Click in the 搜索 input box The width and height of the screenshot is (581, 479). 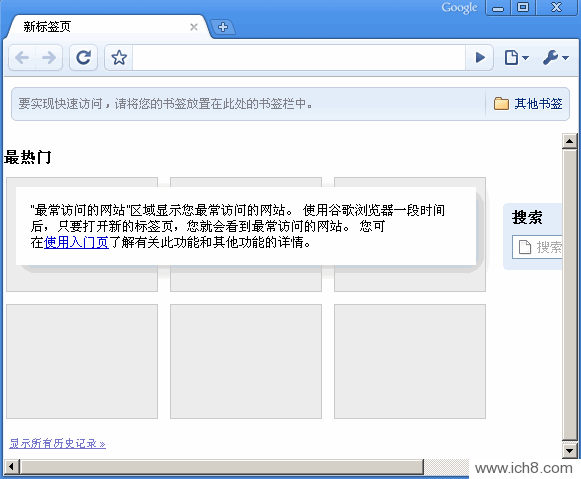coord(537,247)
